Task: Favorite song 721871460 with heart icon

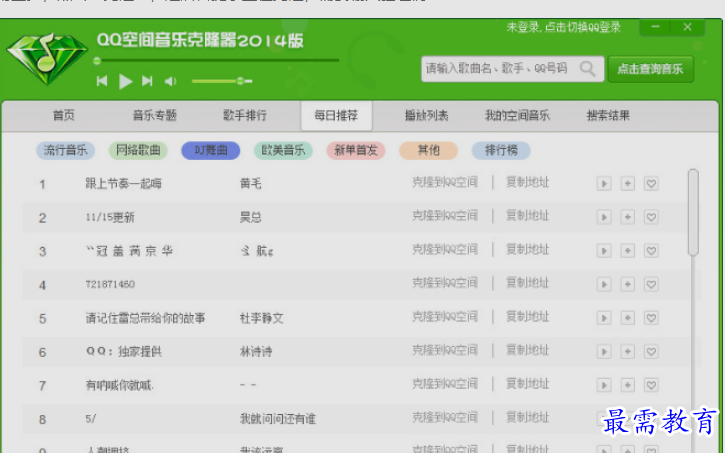Action: [651, 284]
